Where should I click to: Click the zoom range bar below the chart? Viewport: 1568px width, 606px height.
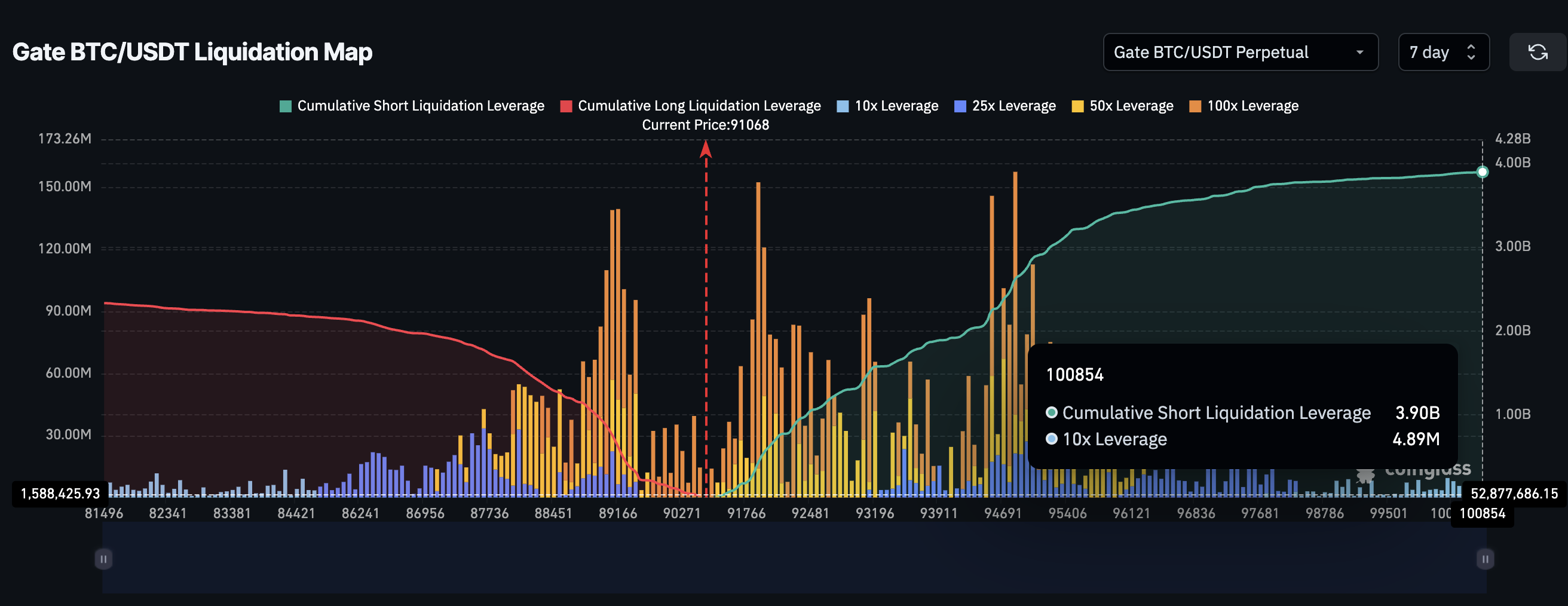[794, 558]
